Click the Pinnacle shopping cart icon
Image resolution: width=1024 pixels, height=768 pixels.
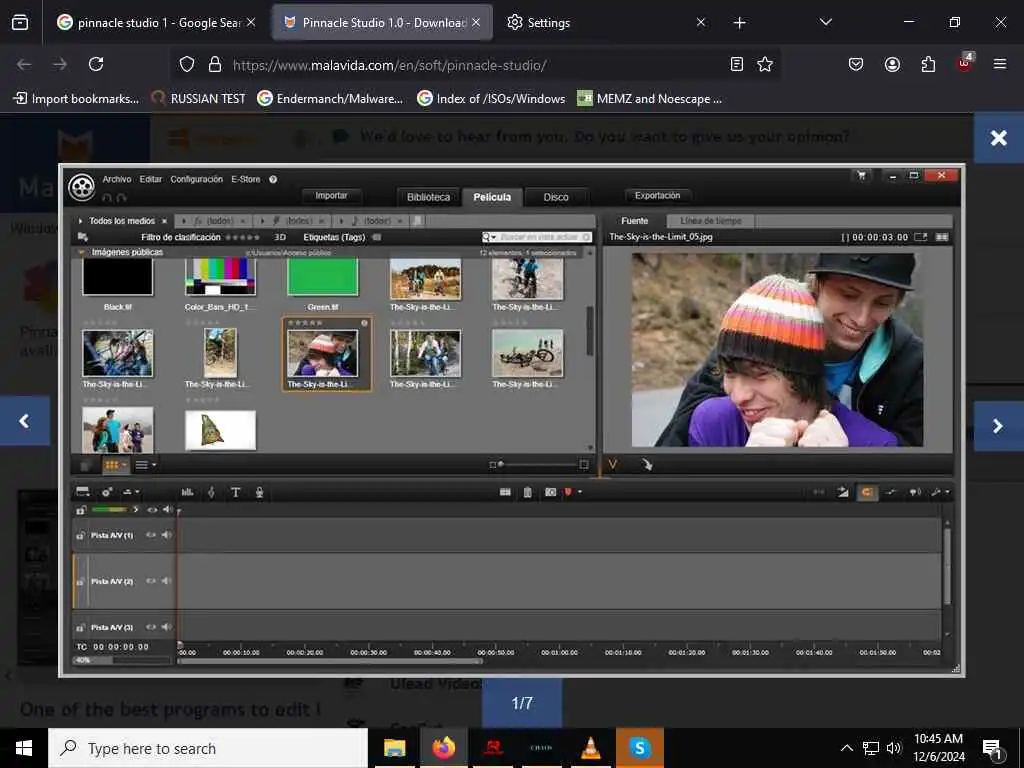[861, 175]
